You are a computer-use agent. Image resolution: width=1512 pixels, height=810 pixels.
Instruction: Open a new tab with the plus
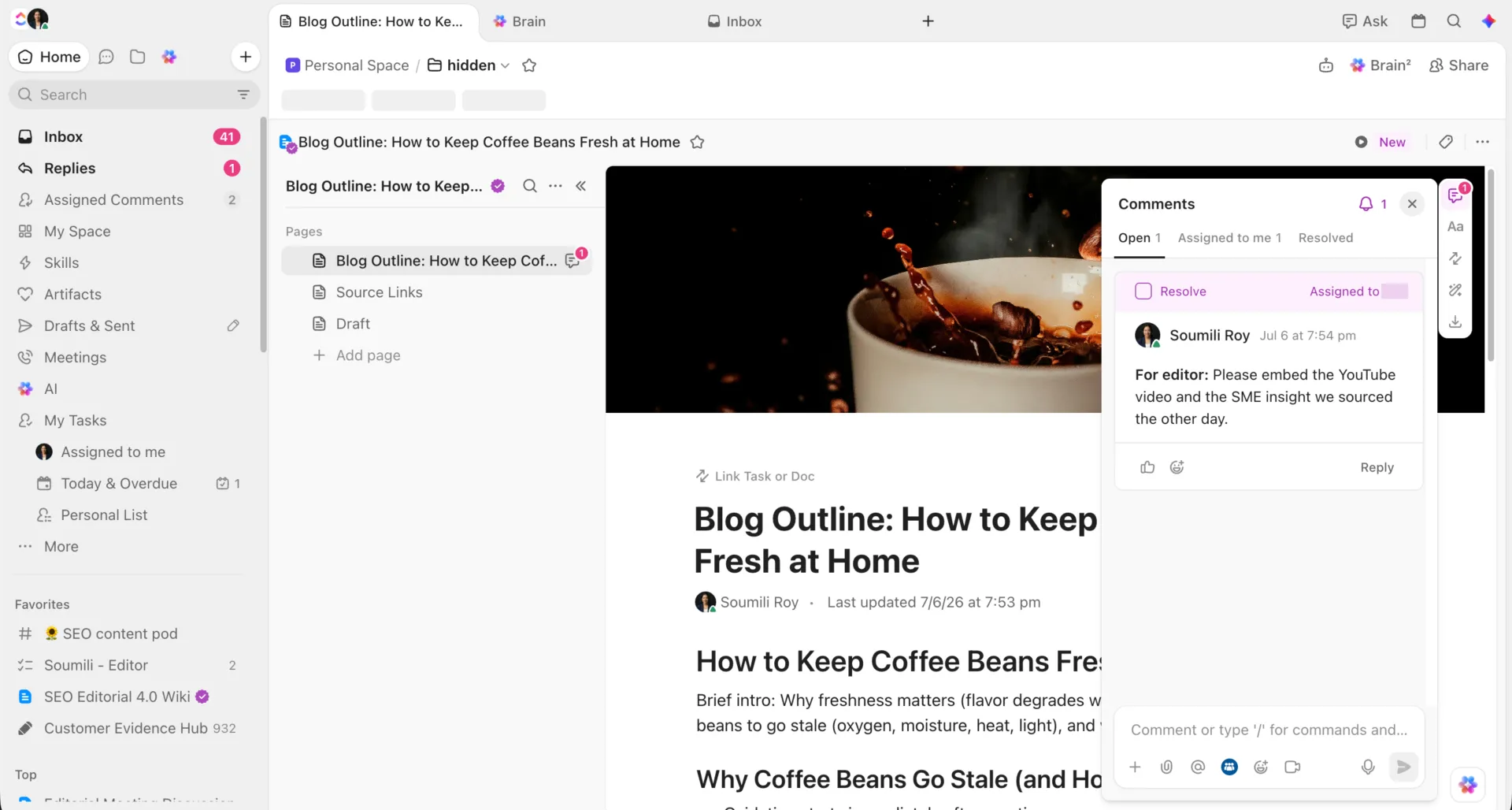928,21
